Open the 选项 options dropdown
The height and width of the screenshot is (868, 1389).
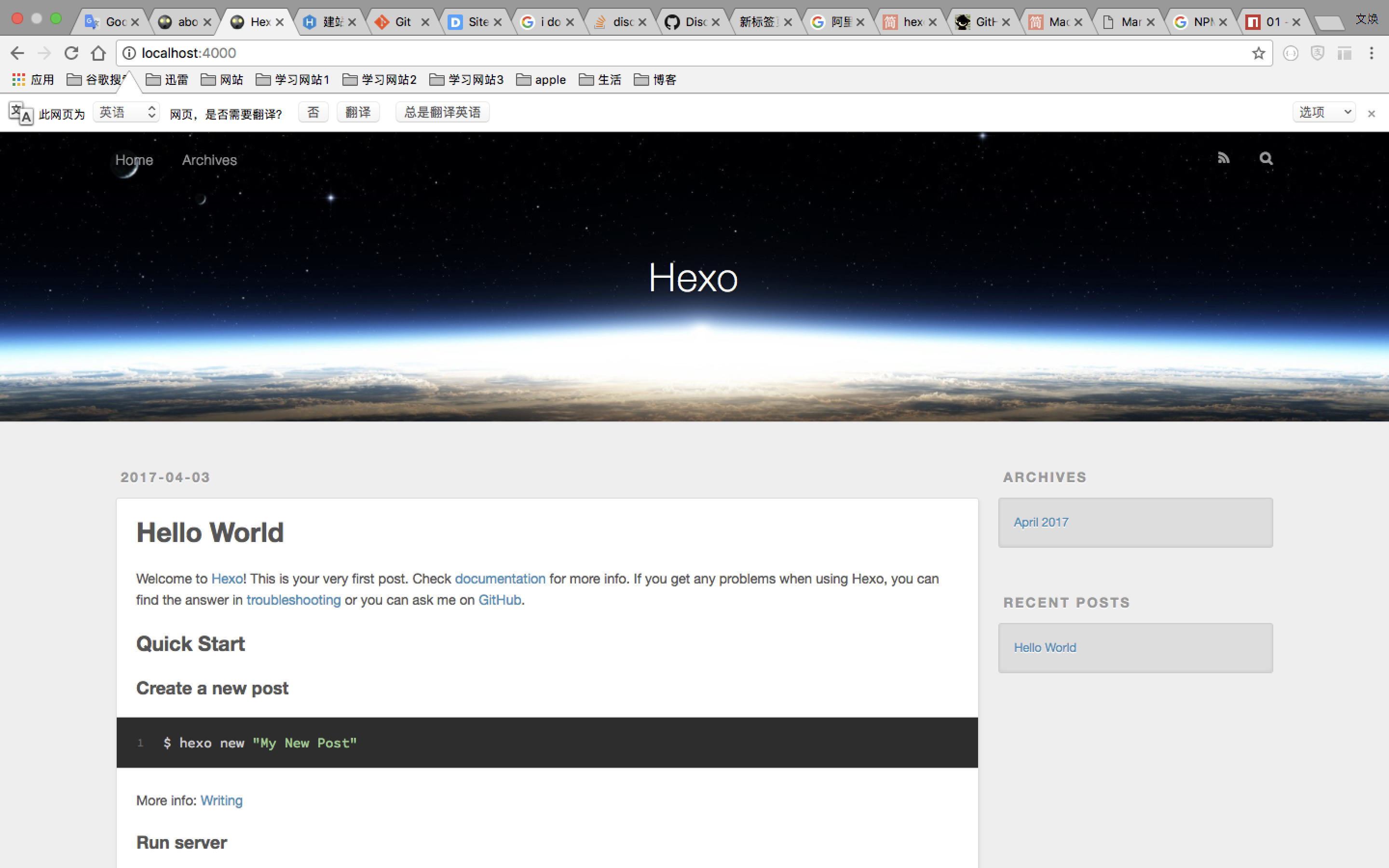[1323, 112]
